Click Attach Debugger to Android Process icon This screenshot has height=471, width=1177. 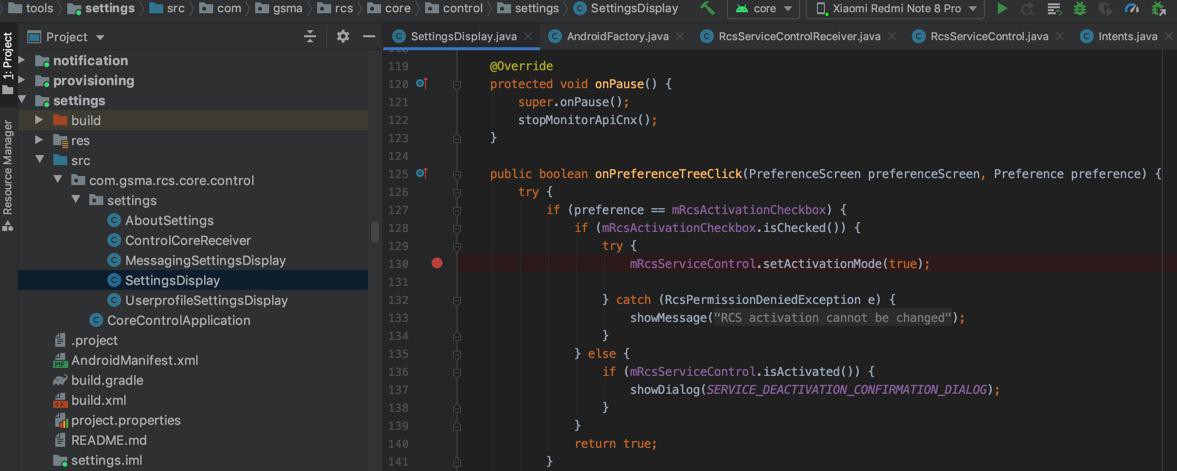tap(1159, 9)
